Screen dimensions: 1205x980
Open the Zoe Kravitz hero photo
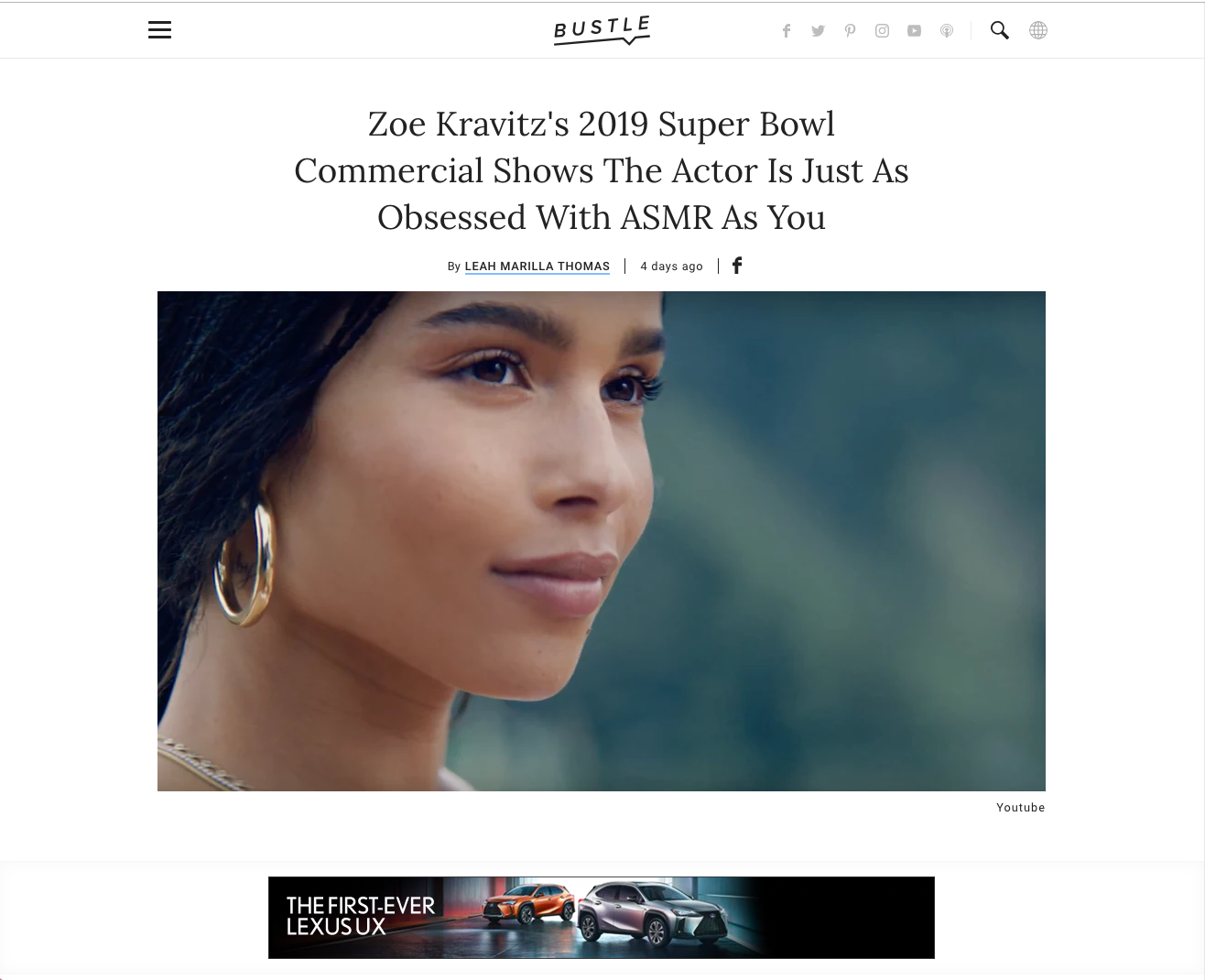click(602, 541)
